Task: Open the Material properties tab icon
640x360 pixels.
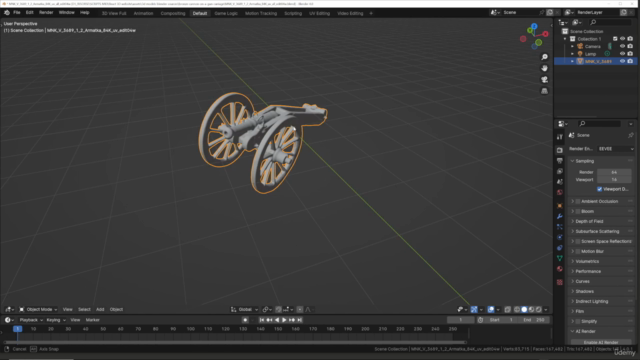Action: point(560,269)
